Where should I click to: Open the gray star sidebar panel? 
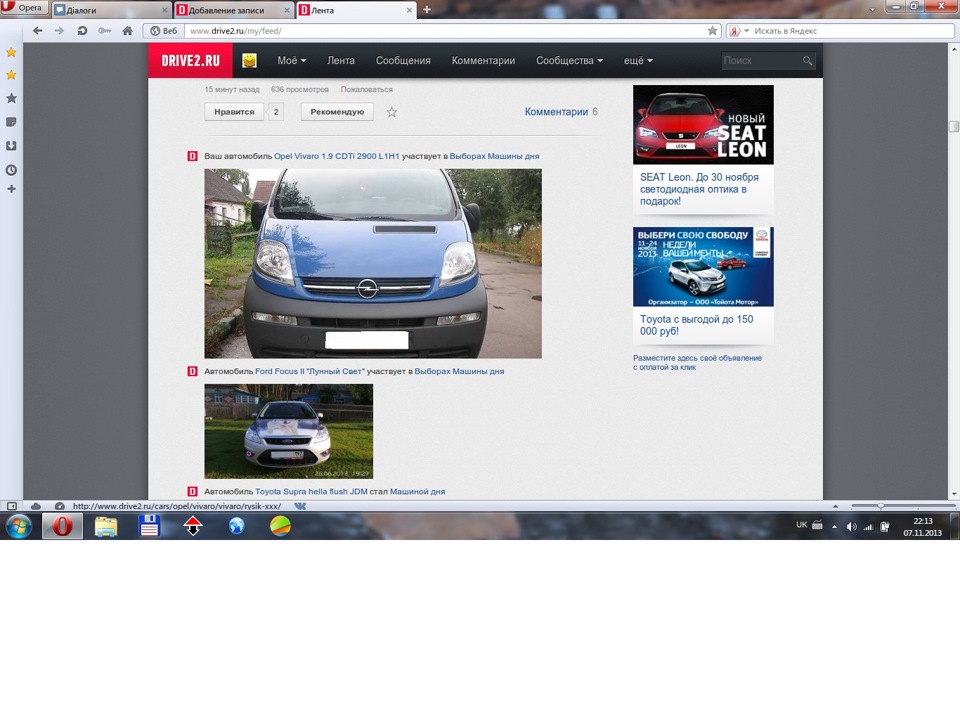11,98
